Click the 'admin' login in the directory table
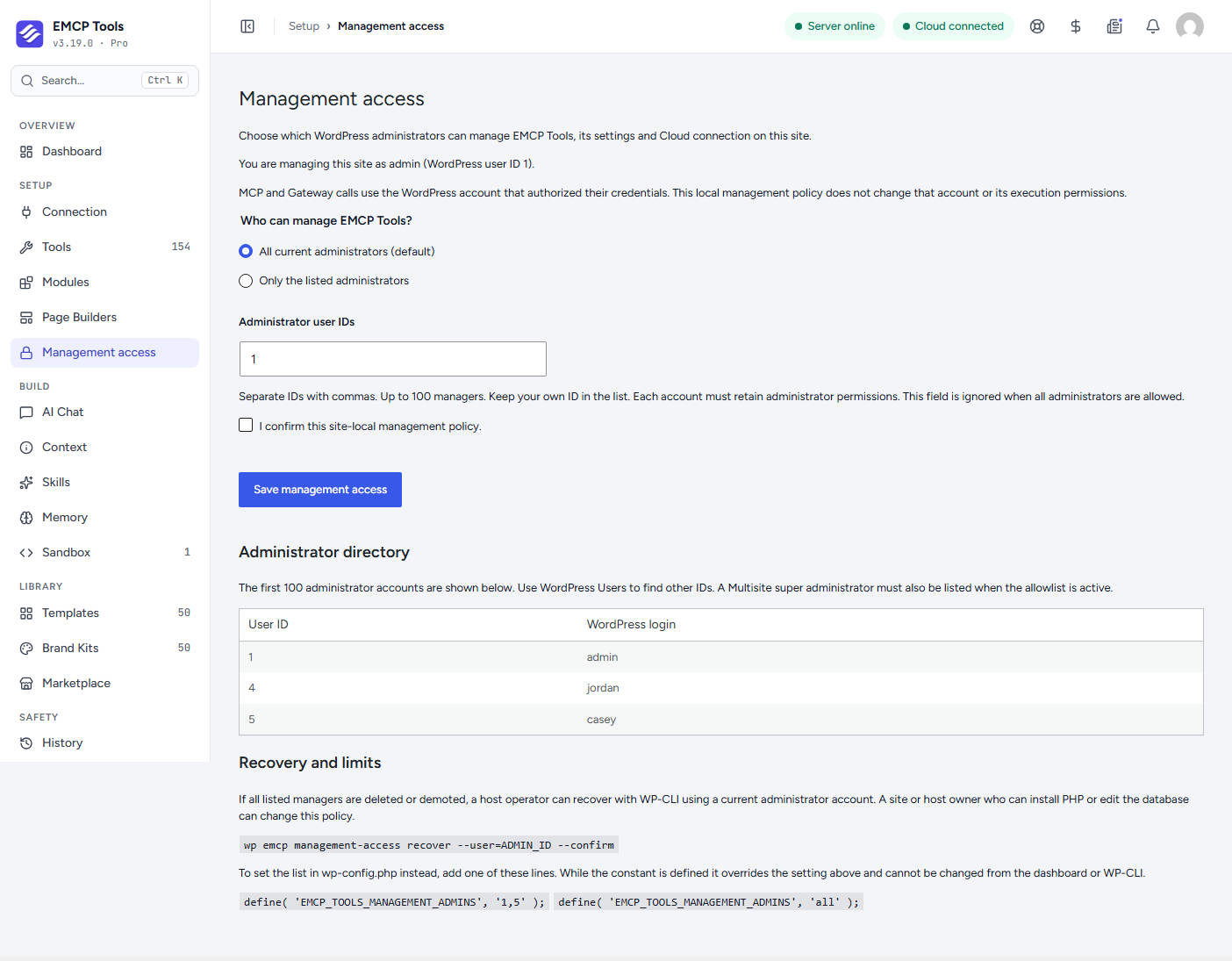Viewport: 1232px width, 961px height. click(x=602, y=657)
